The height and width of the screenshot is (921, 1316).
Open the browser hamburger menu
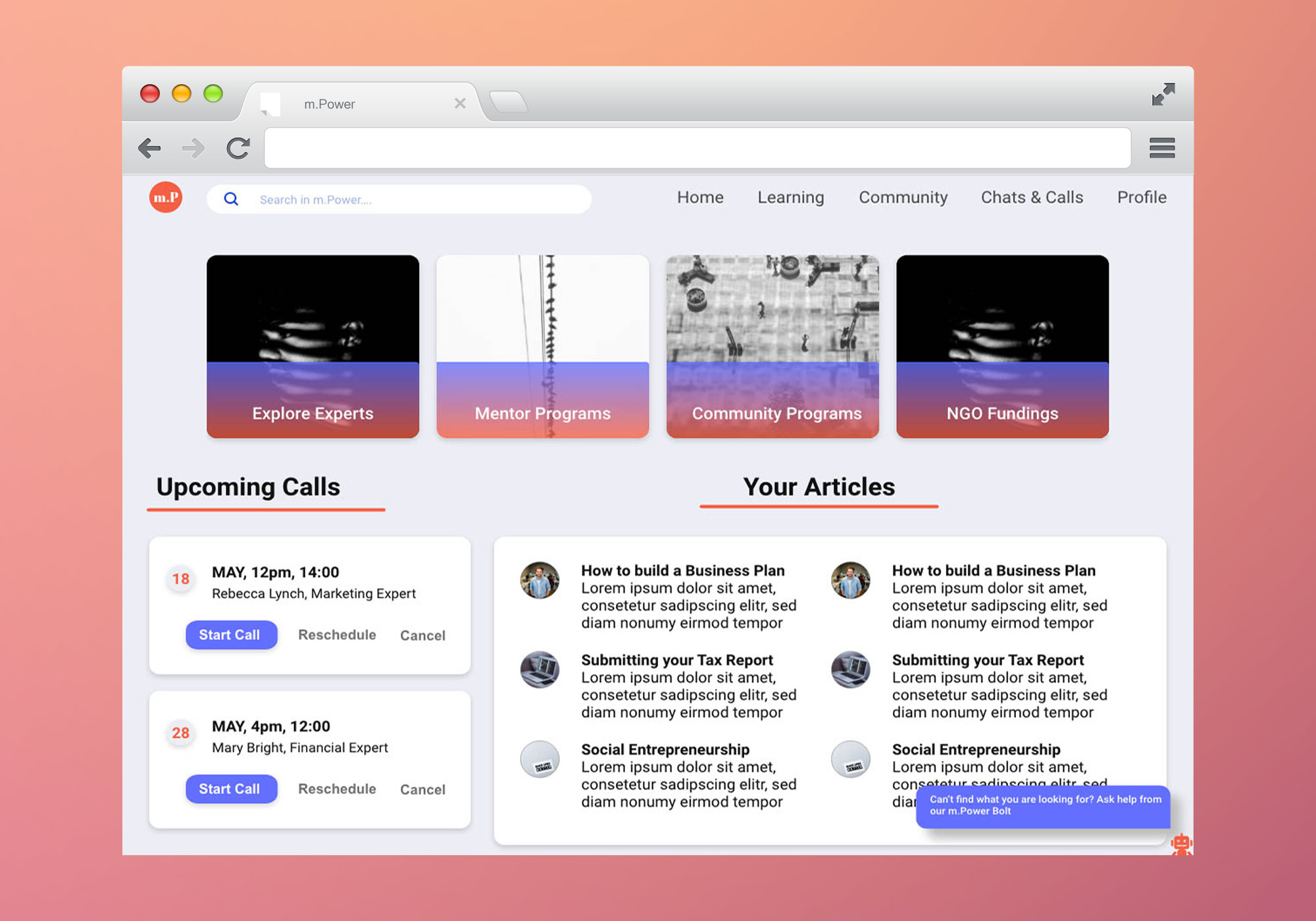1162,148
